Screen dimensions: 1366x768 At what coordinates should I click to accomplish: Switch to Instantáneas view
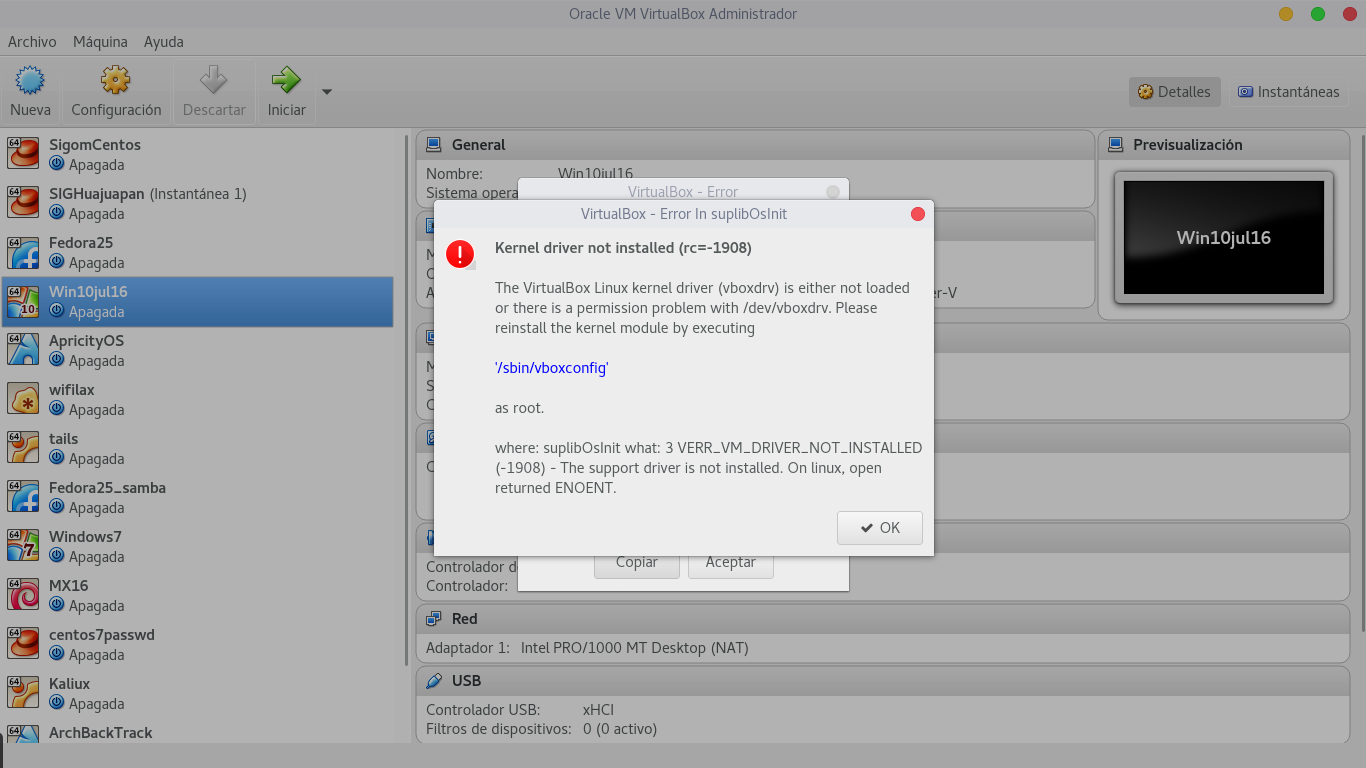click(1288, 92)
